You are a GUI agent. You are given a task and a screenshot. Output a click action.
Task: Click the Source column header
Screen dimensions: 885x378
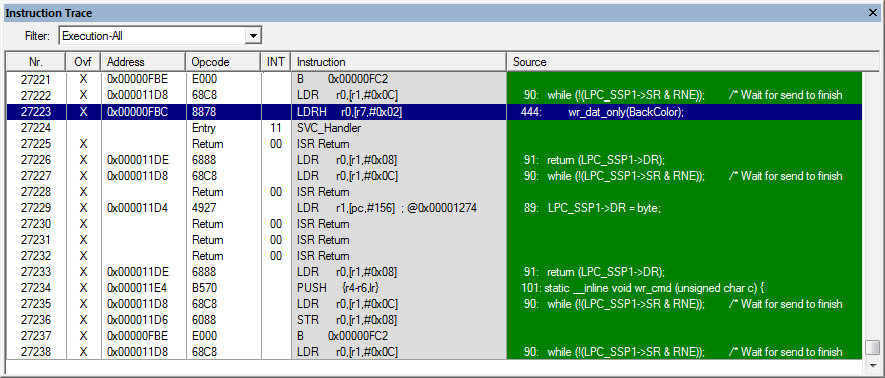tap(693, 62)
